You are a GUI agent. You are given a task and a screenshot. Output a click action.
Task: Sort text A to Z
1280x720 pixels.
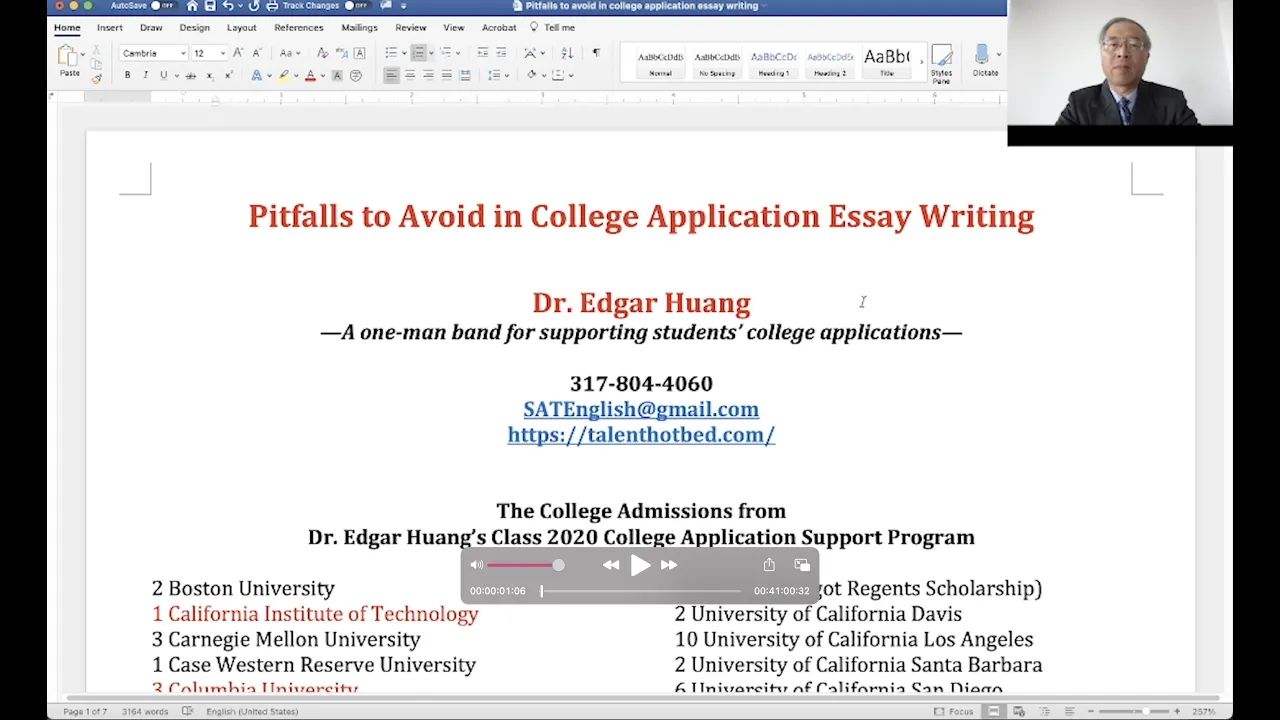[567, 53]
